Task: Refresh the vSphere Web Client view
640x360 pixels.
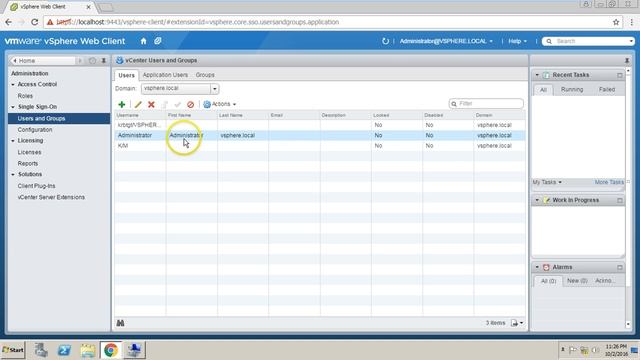Action: (385, 41)
